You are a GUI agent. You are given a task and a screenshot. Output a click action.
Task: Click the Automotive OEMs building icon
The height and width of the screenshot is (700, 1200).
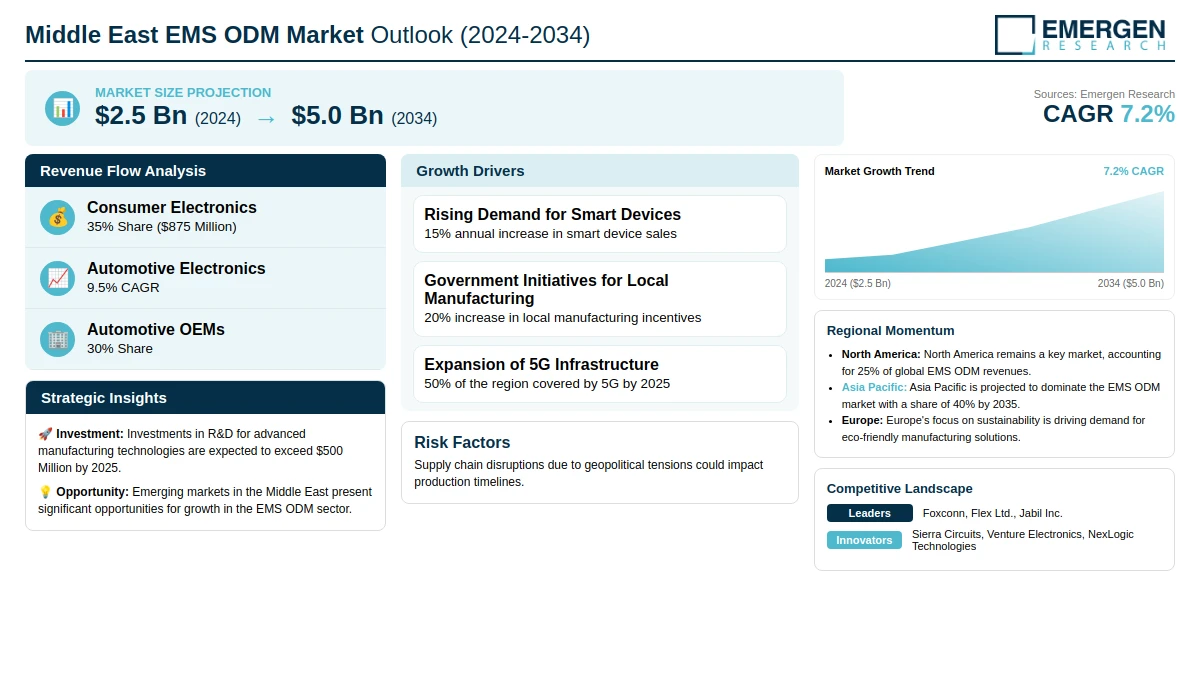click(58, 339)
